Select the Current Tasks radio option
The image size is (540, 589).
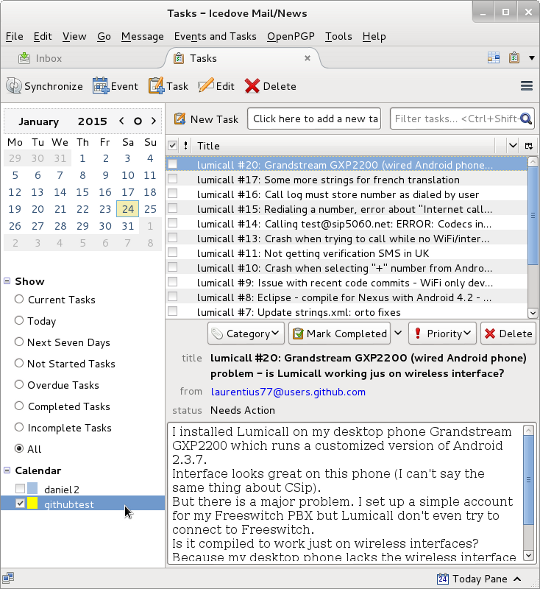click(19, 299)
